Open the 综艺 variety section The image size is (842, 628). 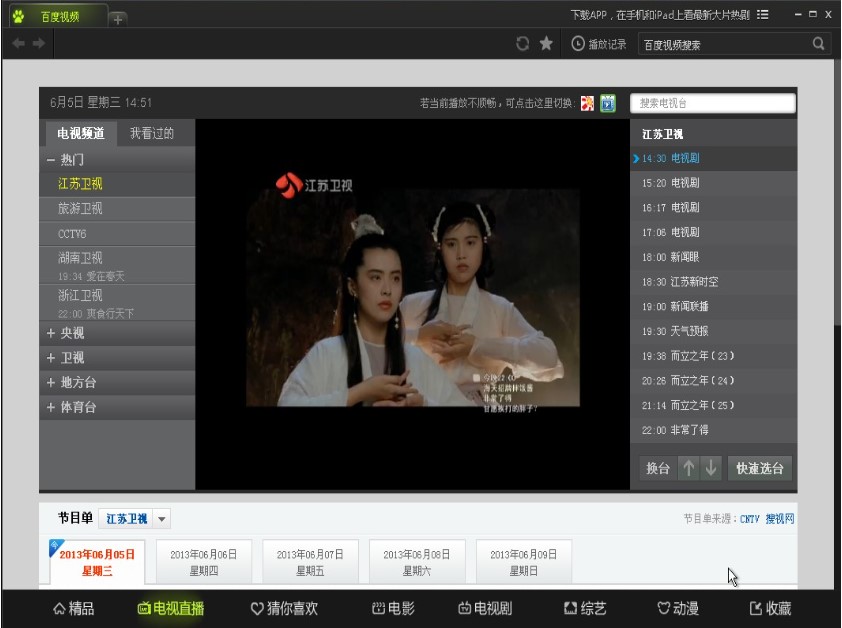pyautogui.click(x=585, y=609)
